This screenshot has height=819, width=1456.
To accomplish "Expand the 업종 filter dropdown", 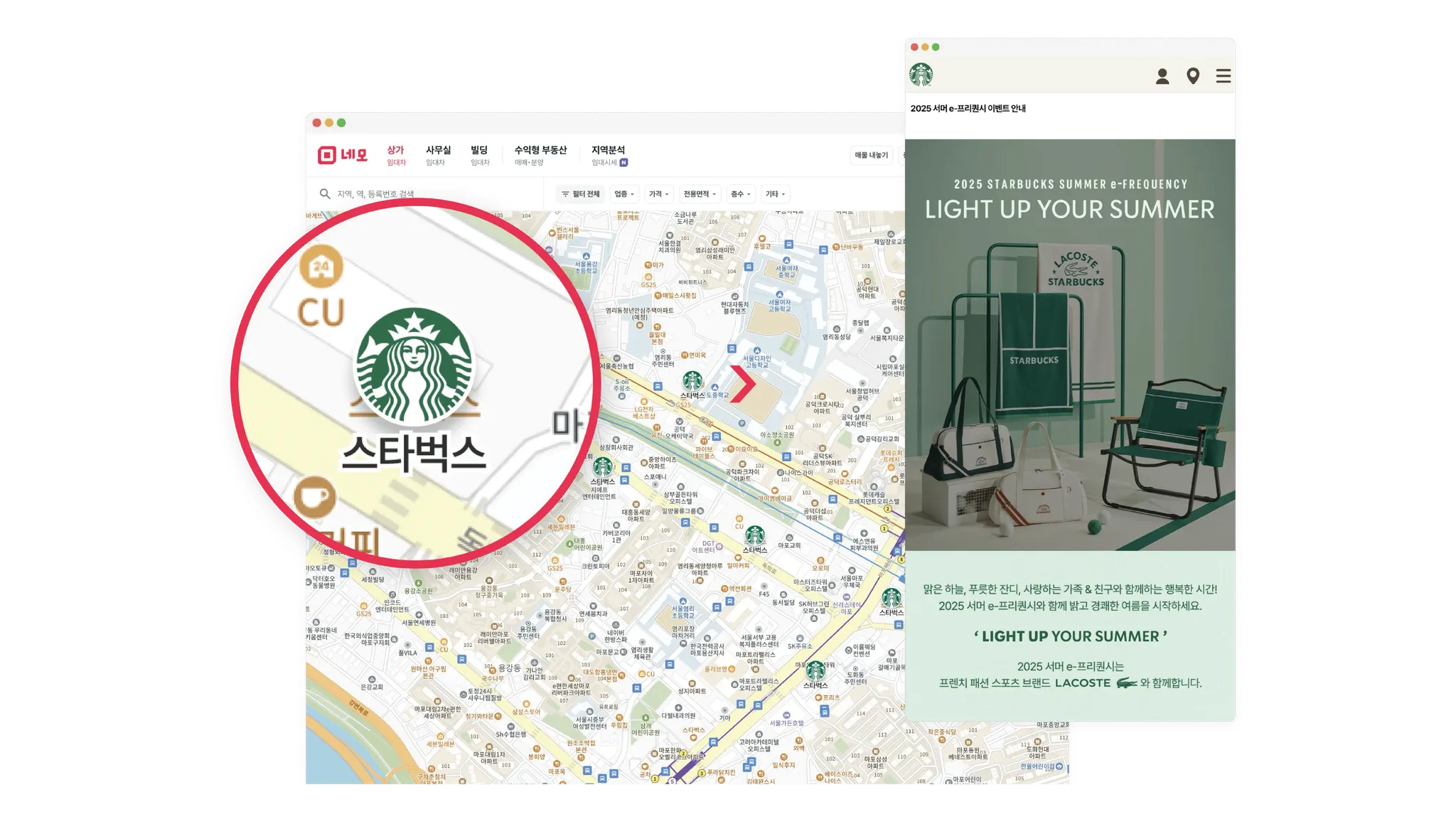I will pyautogui.click(x=624, y=194).
